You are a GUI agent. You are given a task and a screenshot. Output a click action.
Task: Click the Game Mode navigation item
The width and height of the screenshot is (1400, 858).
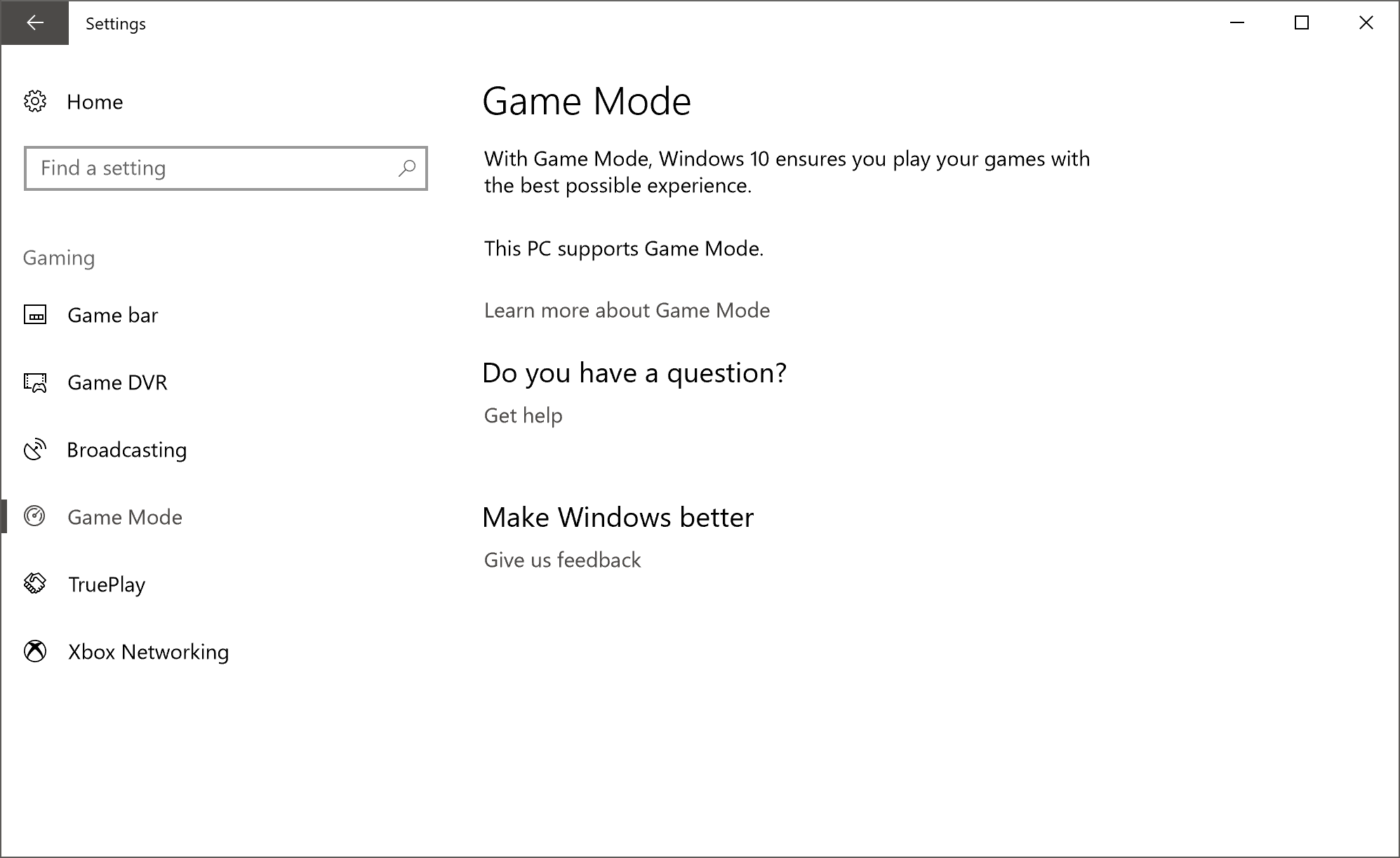pyautogui.click(x=125, y=517)
